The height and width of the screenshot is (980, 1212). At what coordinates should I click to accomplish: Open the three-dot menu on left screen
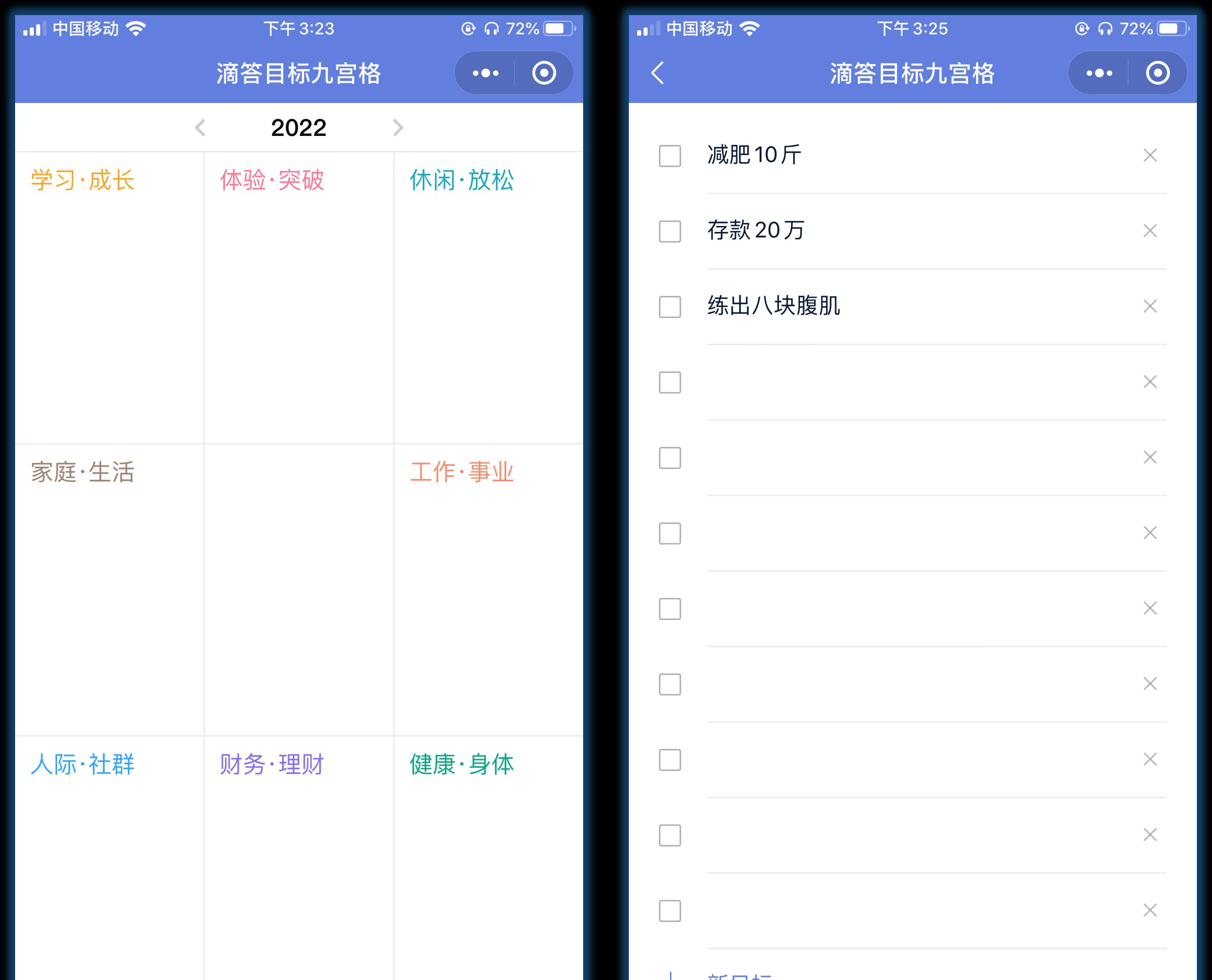coord(485,73)
